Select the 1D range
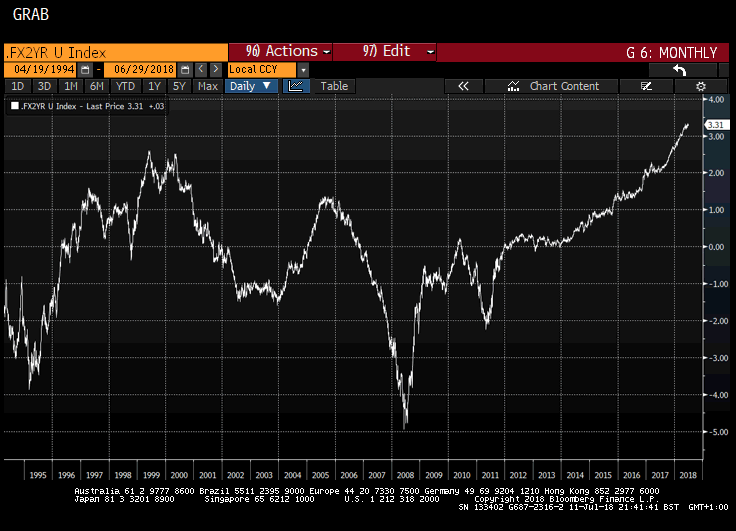The height and width of the screenshot is (531, 736). [x=18, y=86]
